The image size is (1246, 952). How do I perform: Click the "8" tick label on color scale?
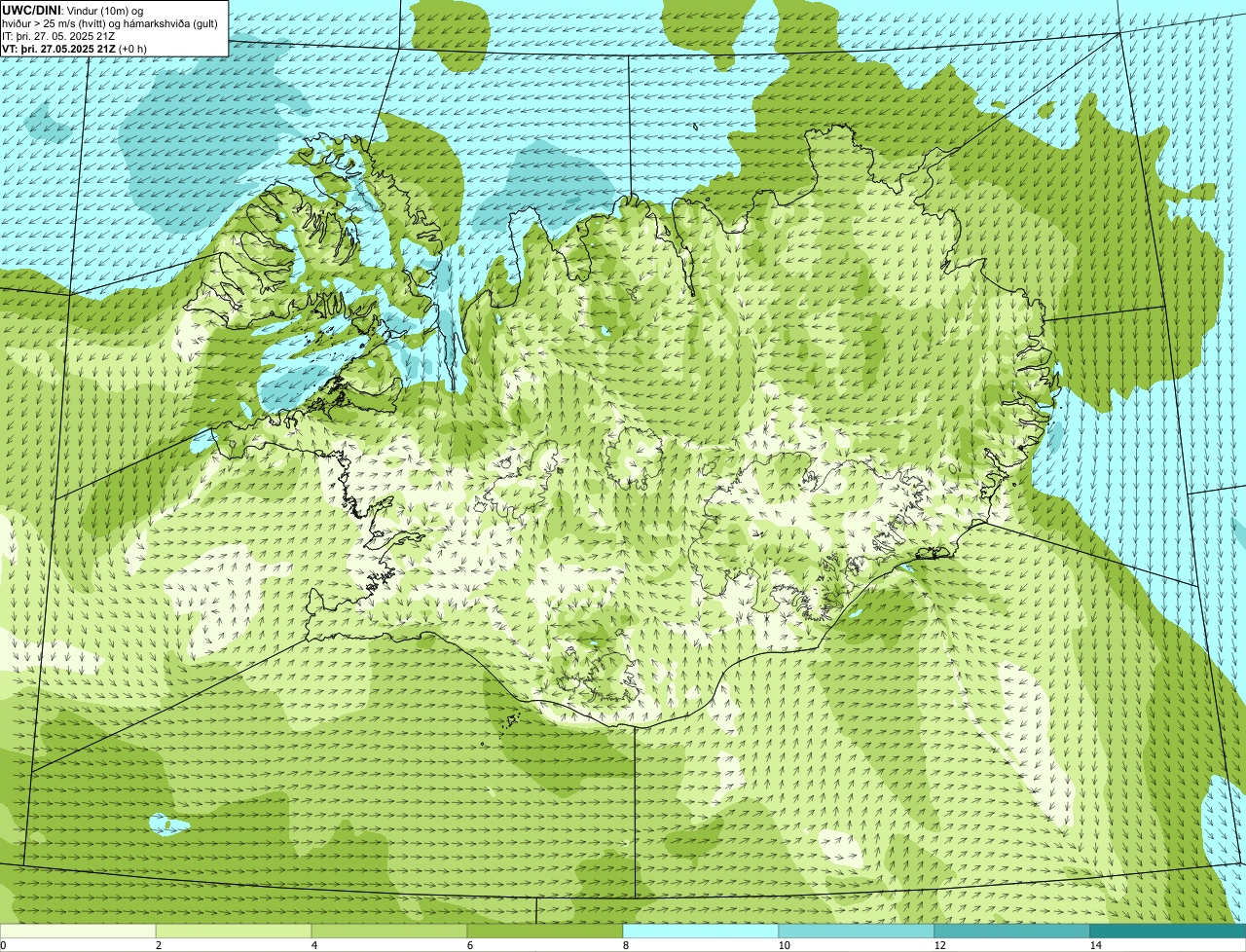626,945
